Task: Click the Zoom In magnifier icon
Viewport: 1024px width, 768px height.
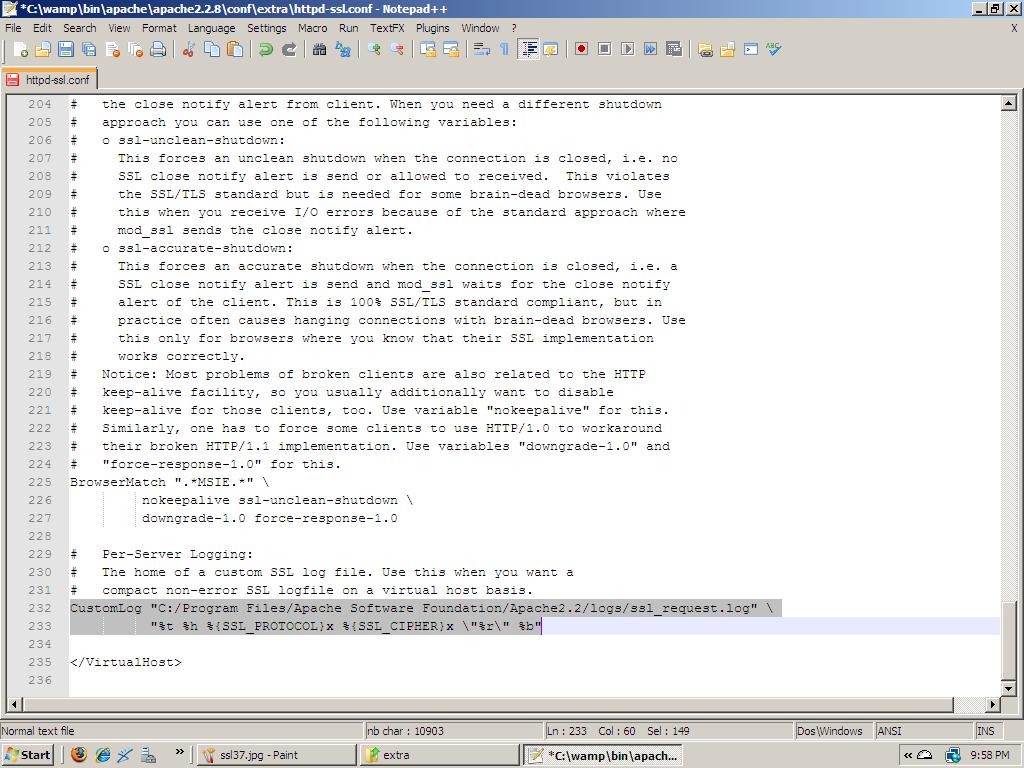Action: click(374, 49)
